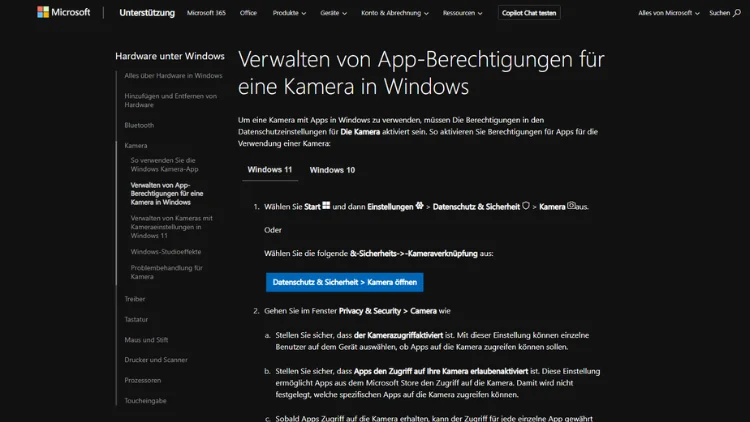
Task: Open Verwalten von App-Berechtigungen sidebar entry
Action: 167,194
